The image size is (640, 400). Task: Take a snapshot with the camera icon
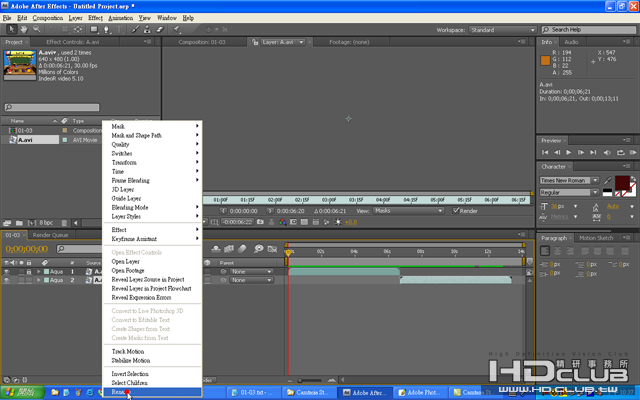[x=260, y=222]
